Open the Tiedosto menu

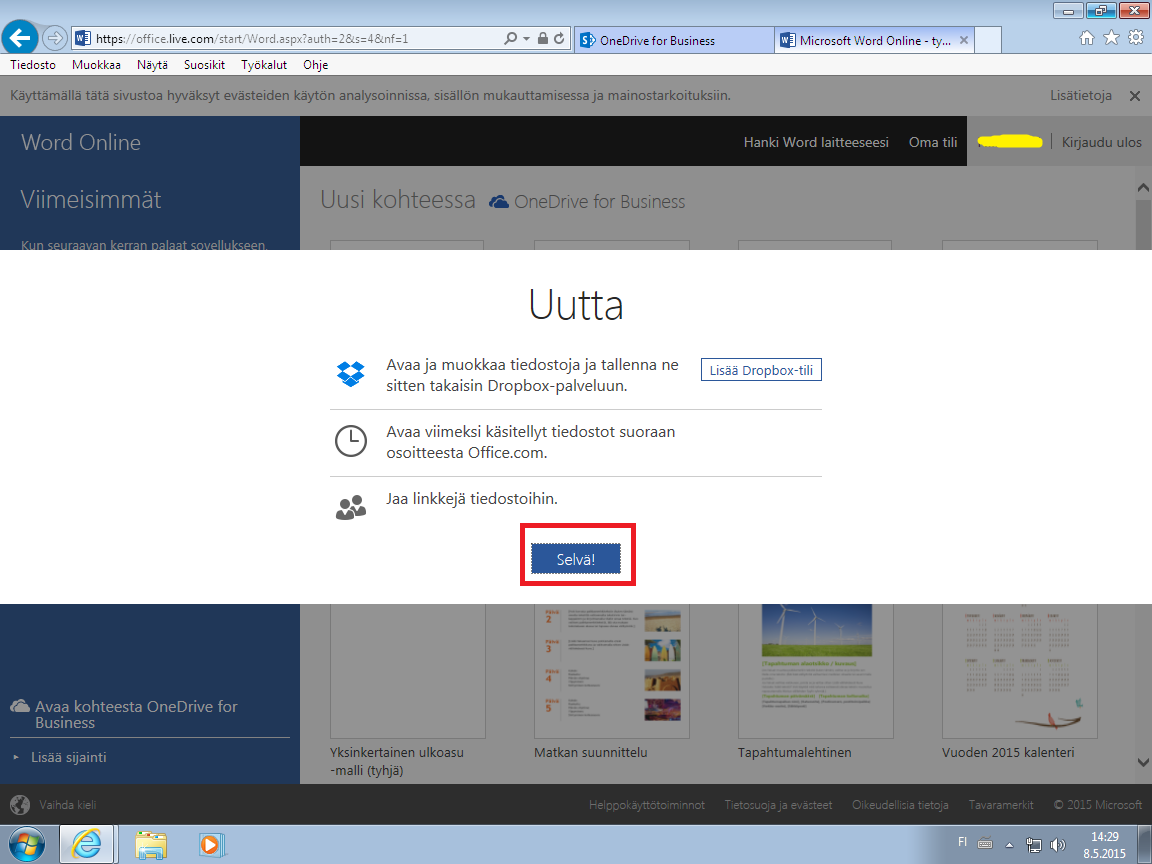click(33, 65)
